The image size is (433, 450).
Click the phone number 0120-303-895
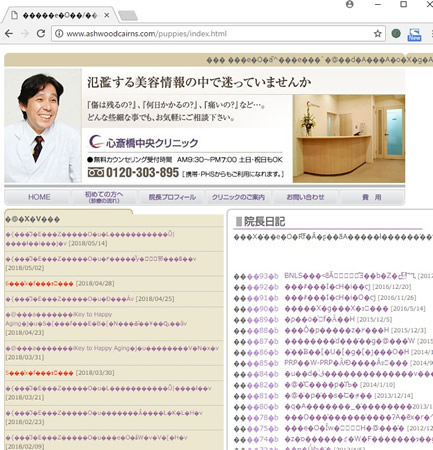(143, 173)
